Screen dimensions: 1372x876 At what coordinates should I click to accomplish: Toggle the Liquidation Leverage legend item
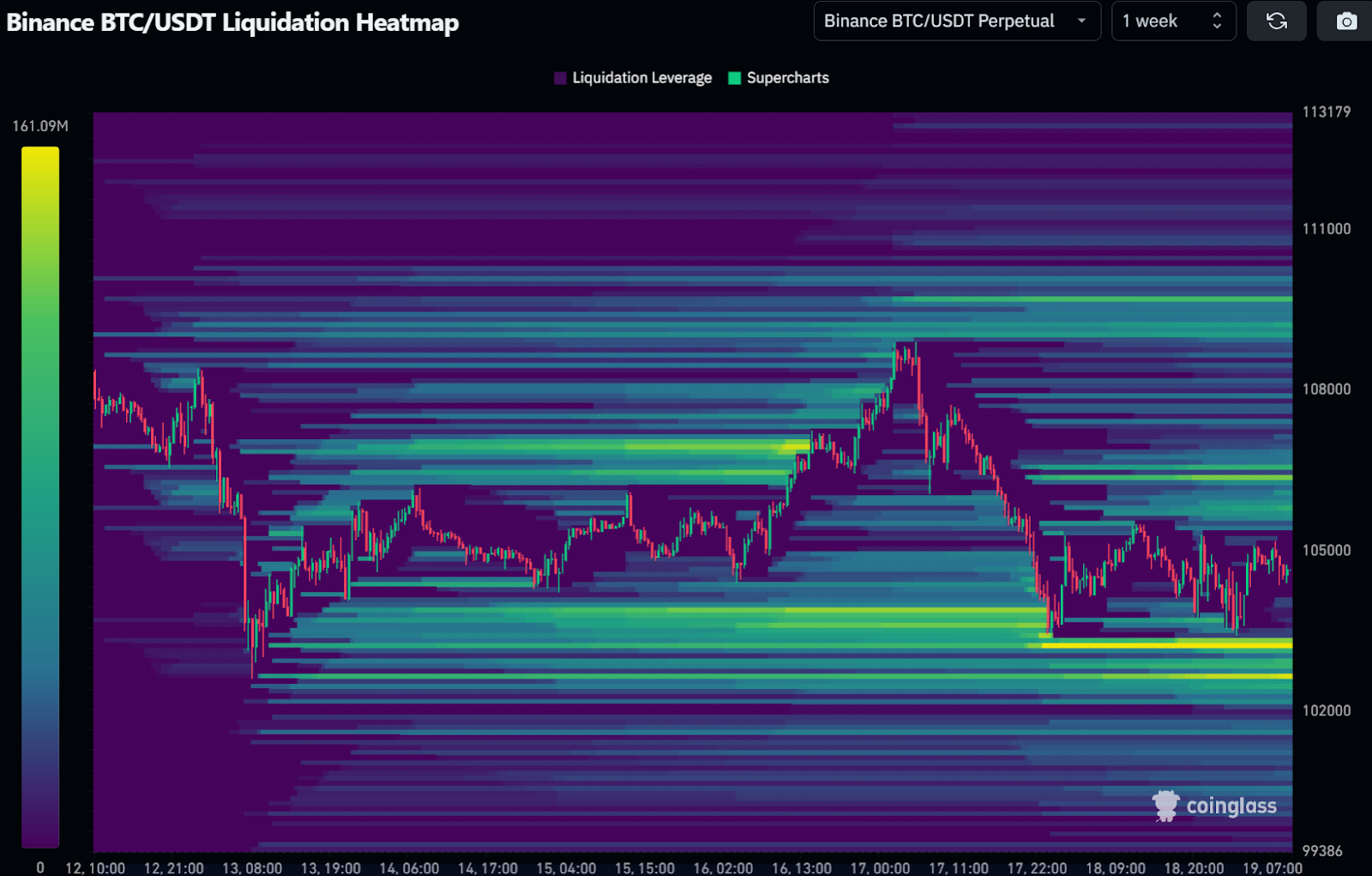pos(633,78)
